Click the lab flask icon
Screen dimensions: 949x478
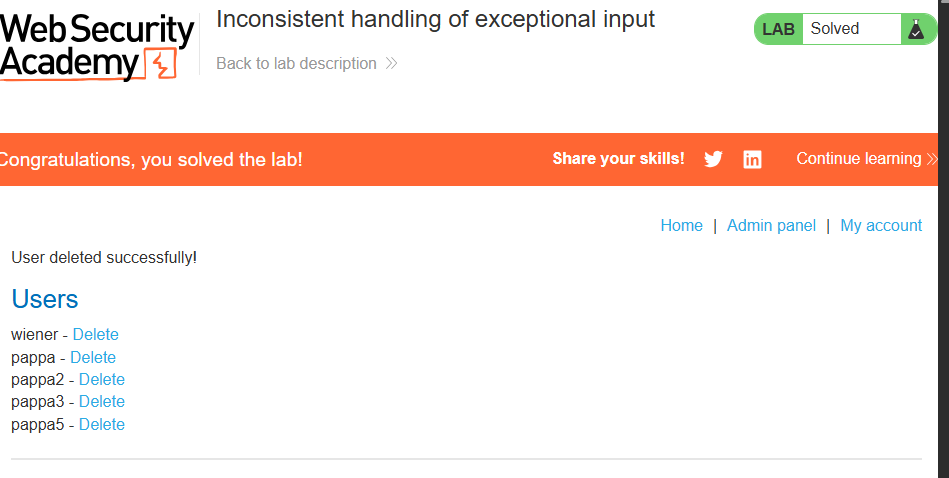(x=916, y=29)
